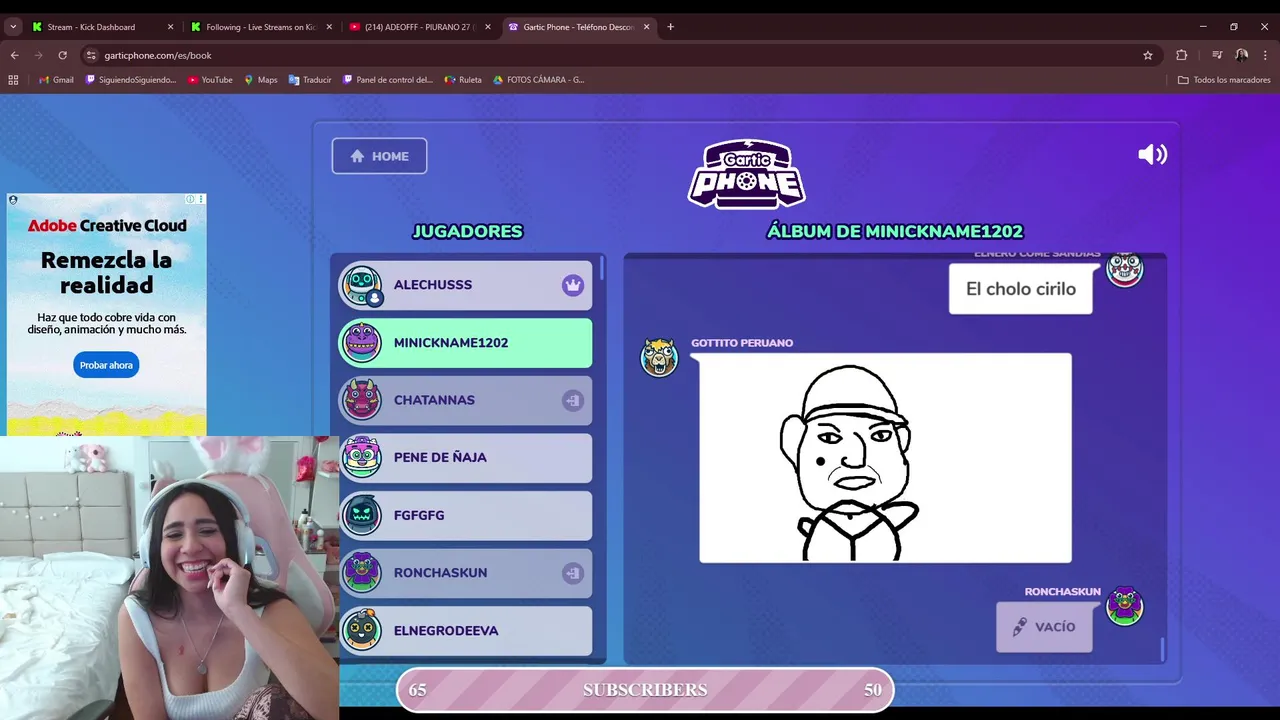
Task: Click the JUGADORES heading
Action: (467, 231)
